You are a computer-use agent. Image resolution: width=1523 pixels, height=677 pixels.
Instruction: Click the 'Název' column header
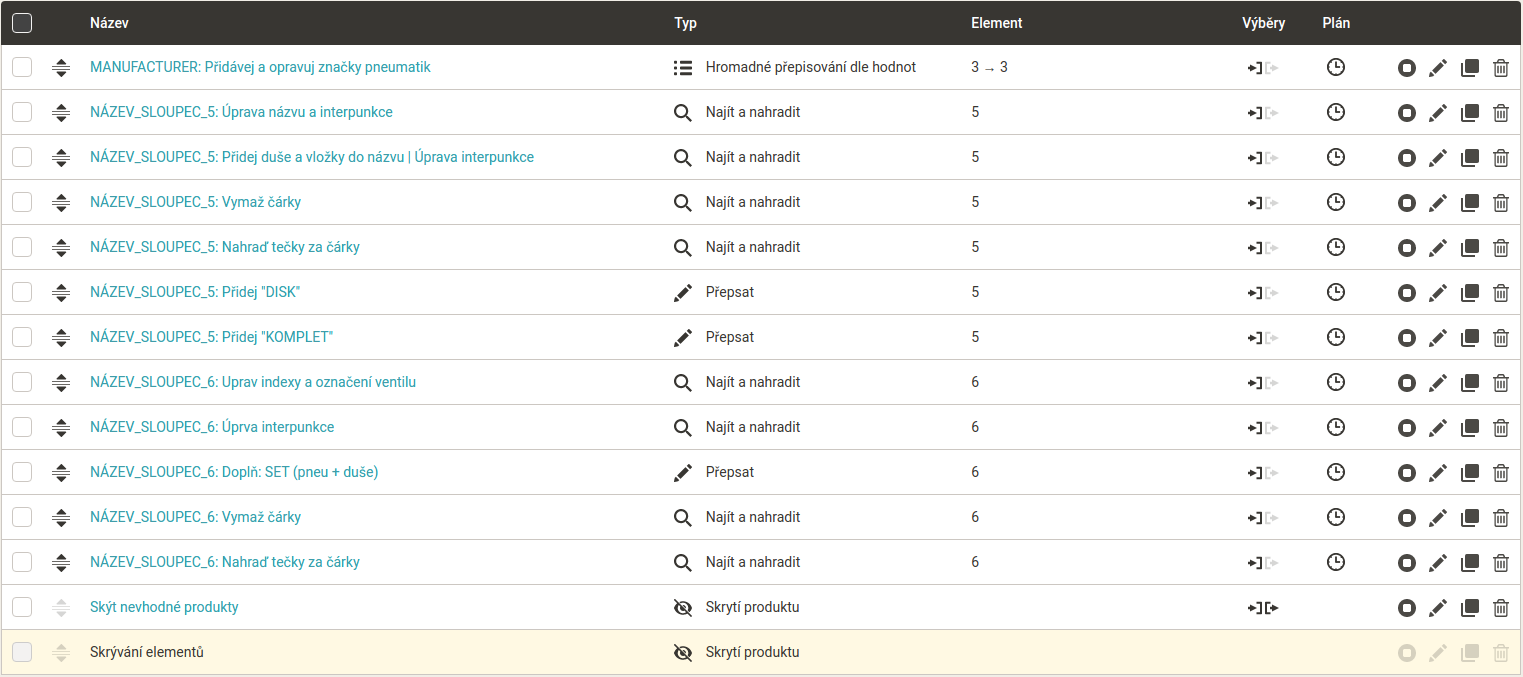[x=109, y=23]
